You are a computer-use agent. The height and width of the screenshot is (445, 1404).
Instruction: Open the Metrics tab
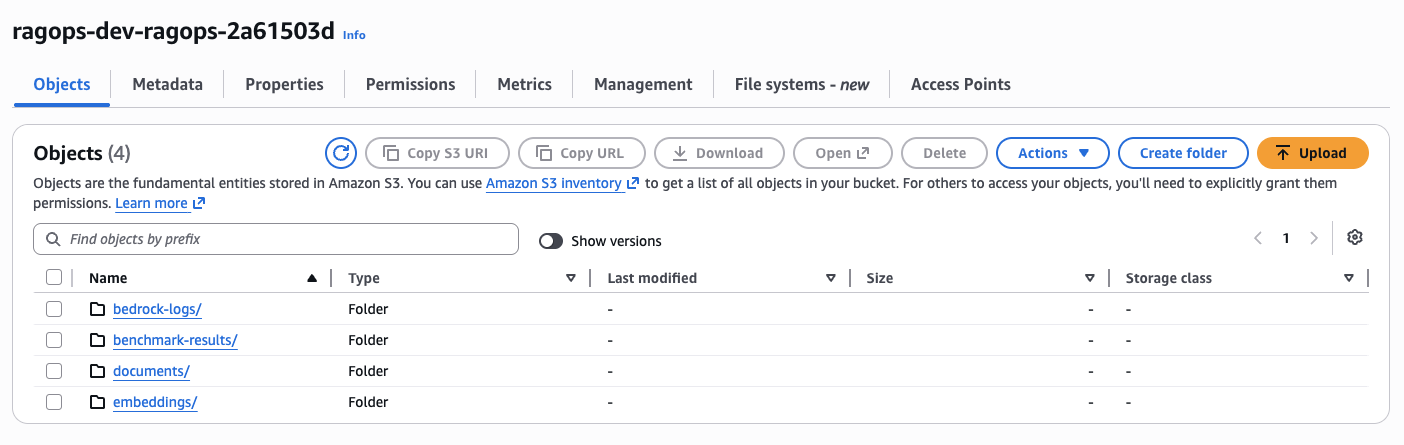point(524,84)
